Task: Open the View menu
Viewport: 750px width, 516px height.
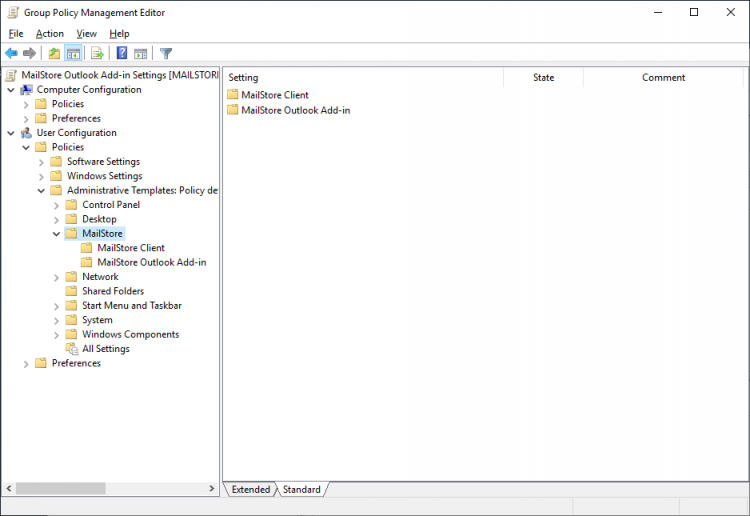Action: tap(86, 33)
